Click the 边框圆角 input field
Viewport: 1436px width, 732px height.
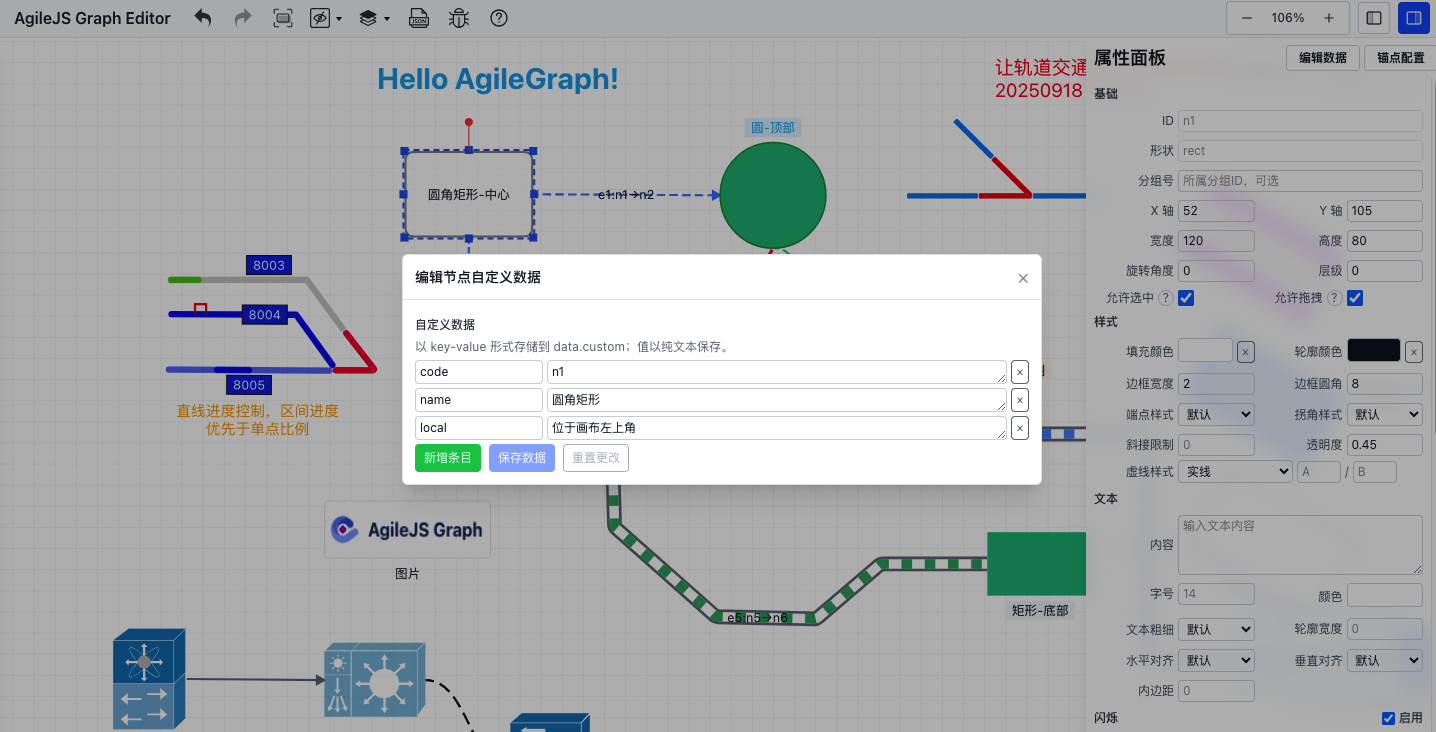pyautogui.click(x=1385, y=384)
